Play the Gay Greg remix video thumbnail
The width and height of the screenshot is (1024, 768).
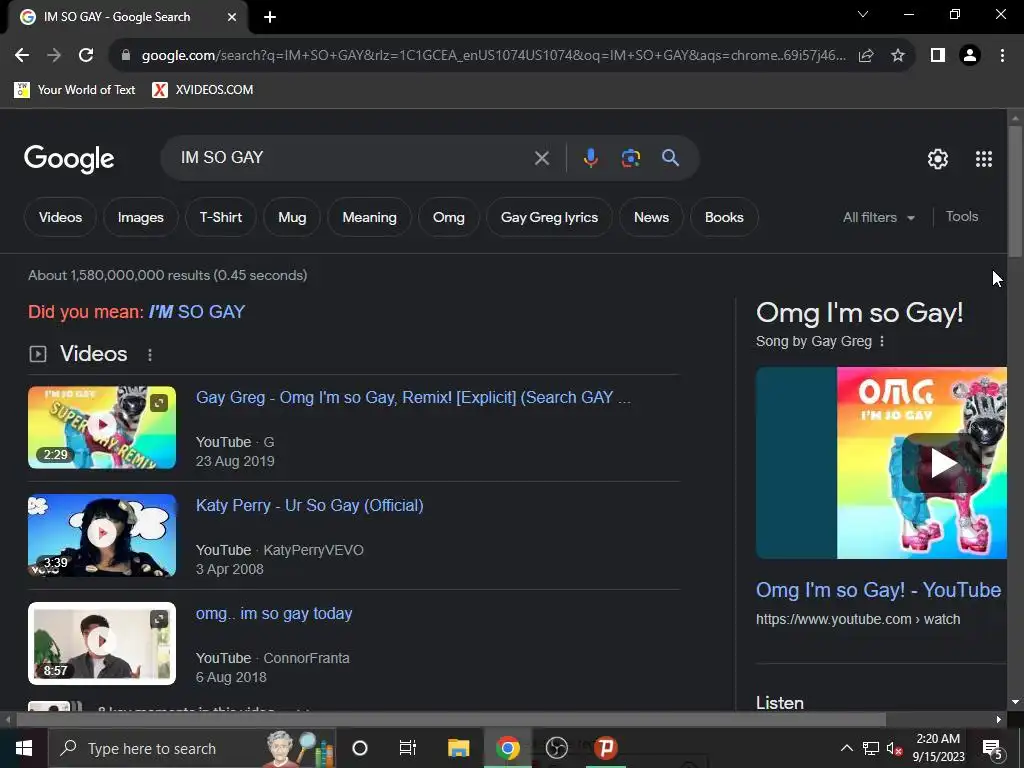[102, 427]
